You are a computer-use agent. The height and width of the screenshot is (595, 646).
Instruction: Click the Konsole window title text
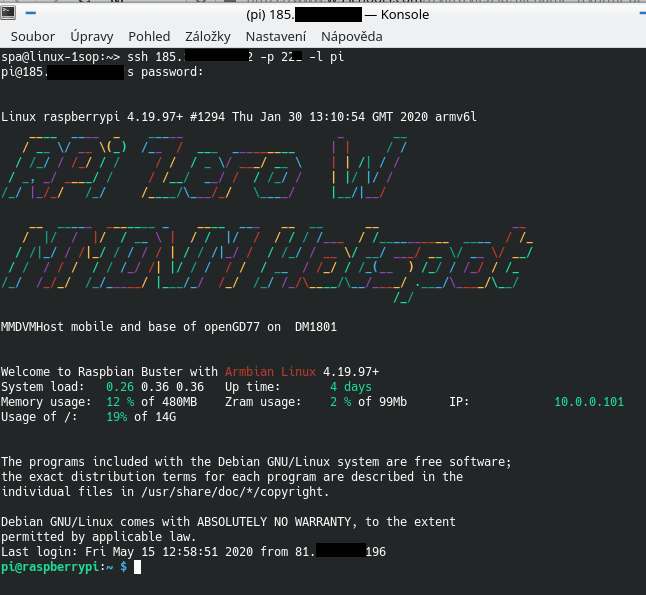(337, 15)
